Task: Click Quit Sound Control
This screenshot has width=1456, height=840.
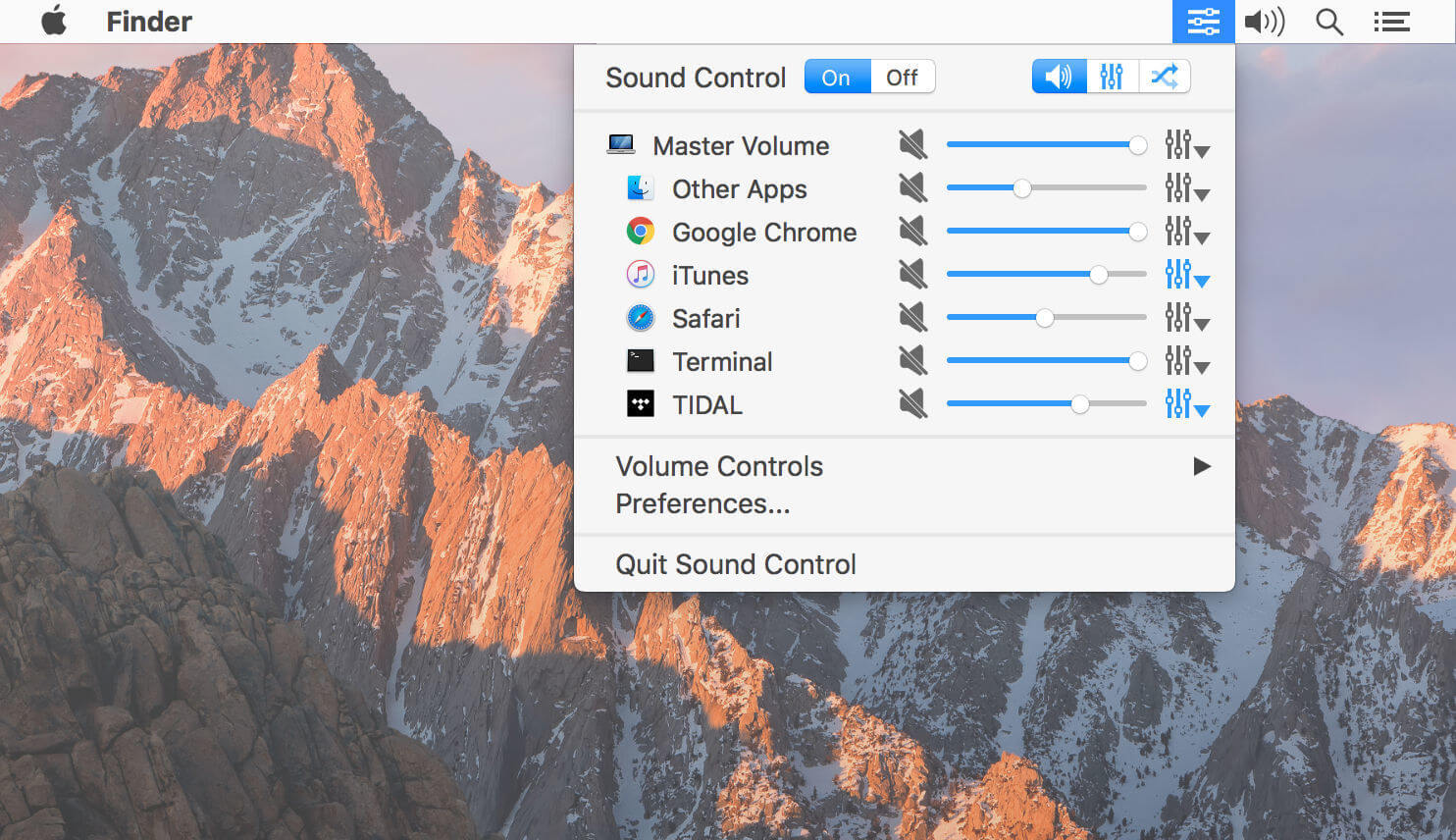Action: [x=736, y=564]
